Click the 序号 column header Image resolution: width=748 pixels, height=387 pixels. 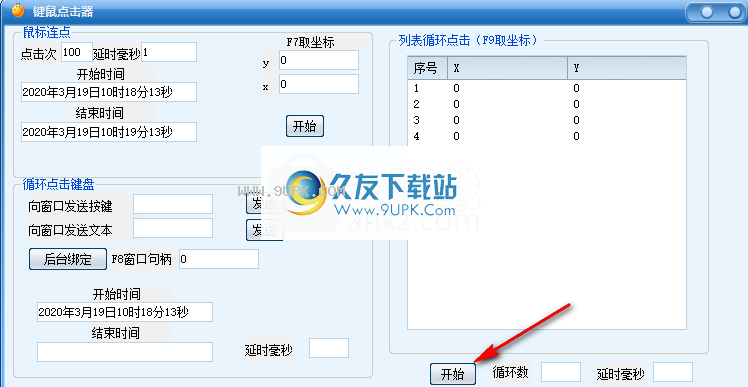[x=427, y=68]
